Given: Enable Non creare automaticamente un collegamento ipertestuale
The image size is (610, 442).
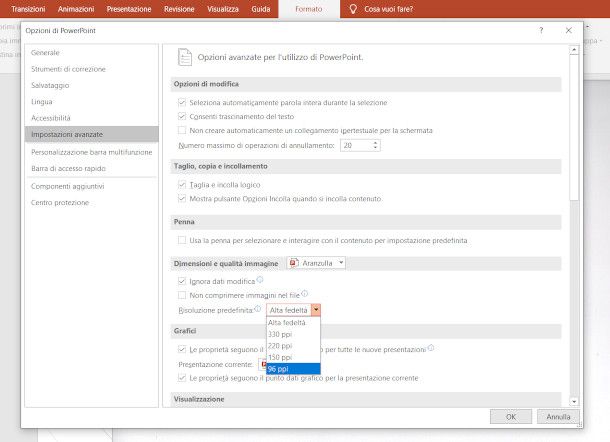Looking at the screenshot, I should (x=182, y=130).
